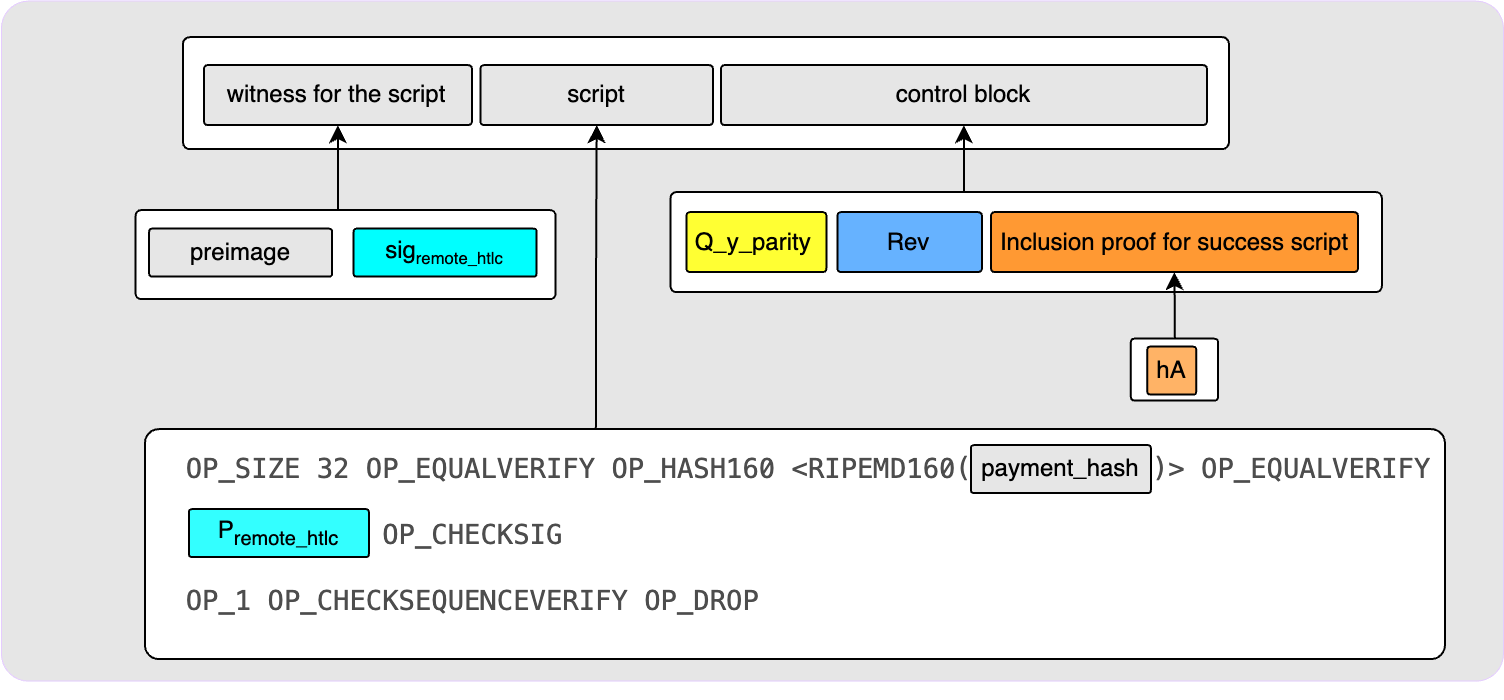Select the payment_hash box inside the script
Viewport: 1504px width, 700px height.
coord(1060,469)
